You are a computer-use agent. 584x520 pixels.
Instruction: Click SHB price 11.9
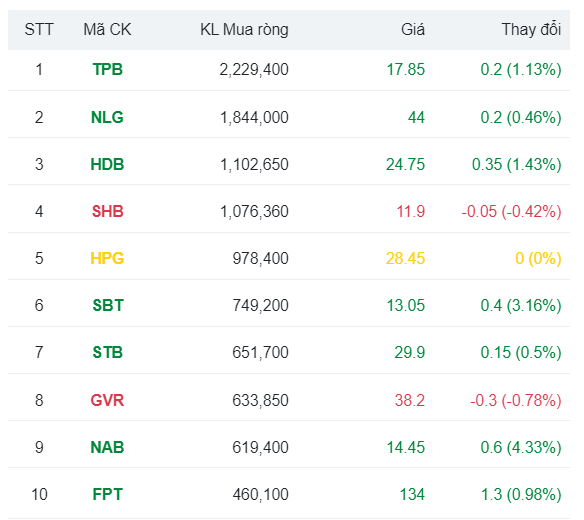pos(410,211)
